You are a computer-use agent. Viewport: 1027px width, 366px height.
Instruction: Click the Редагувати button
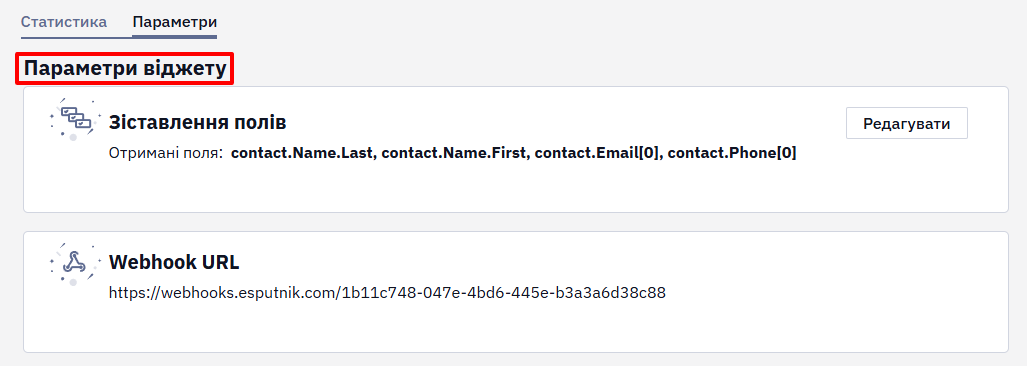point(906,123)
